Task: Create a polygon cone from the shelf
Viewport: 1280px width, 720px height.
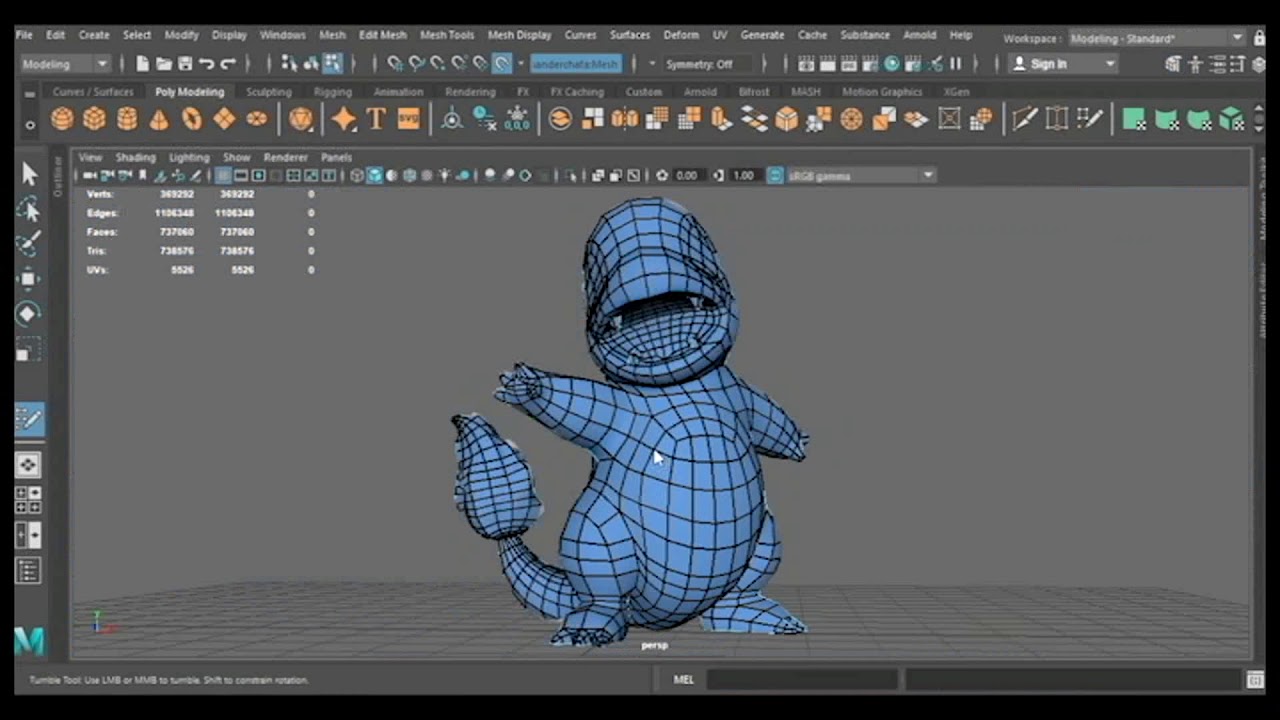Action: pos(159,119)
